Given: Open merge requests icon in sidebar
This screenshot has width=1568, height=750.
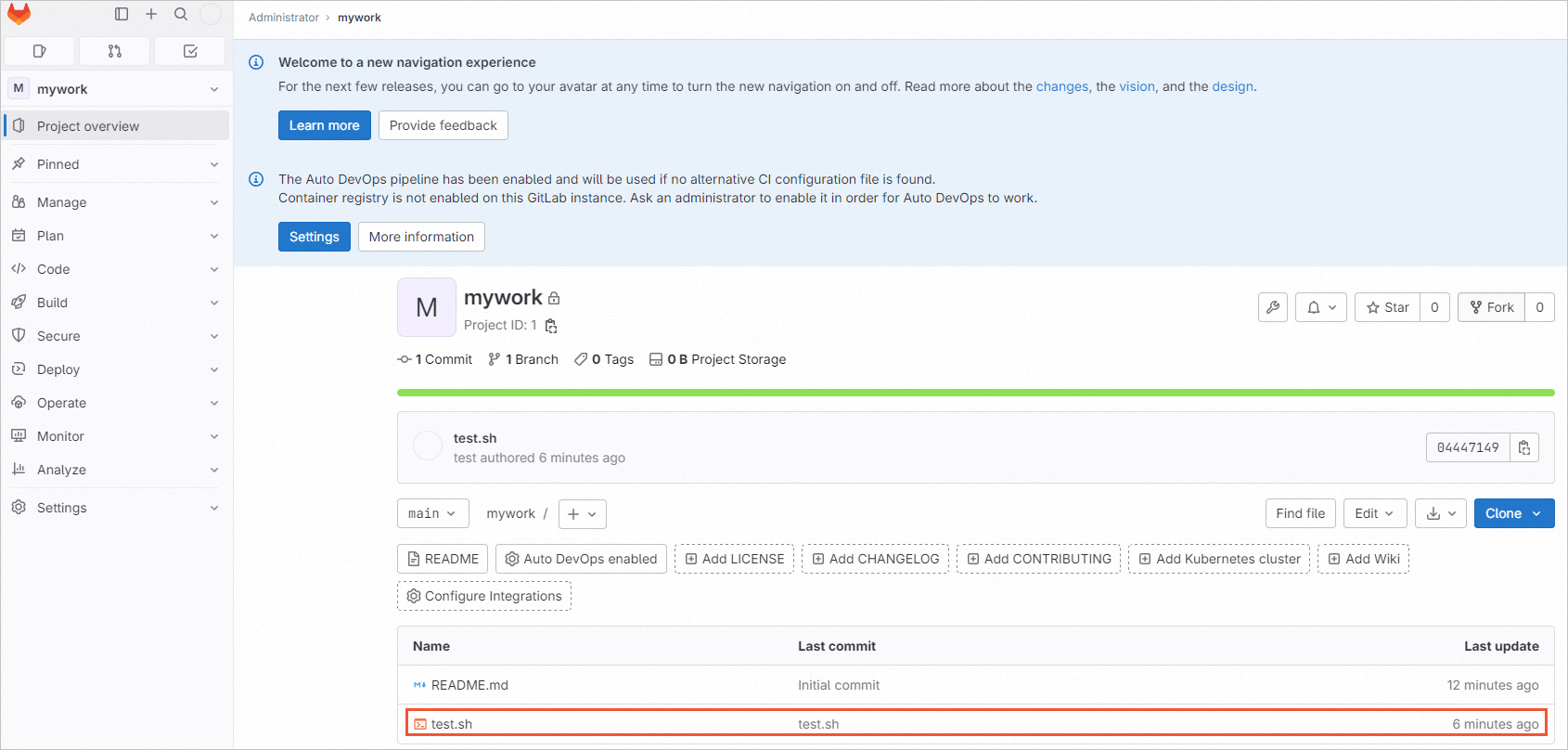Looking at the screenshot, I should click(x=115, y=51).
